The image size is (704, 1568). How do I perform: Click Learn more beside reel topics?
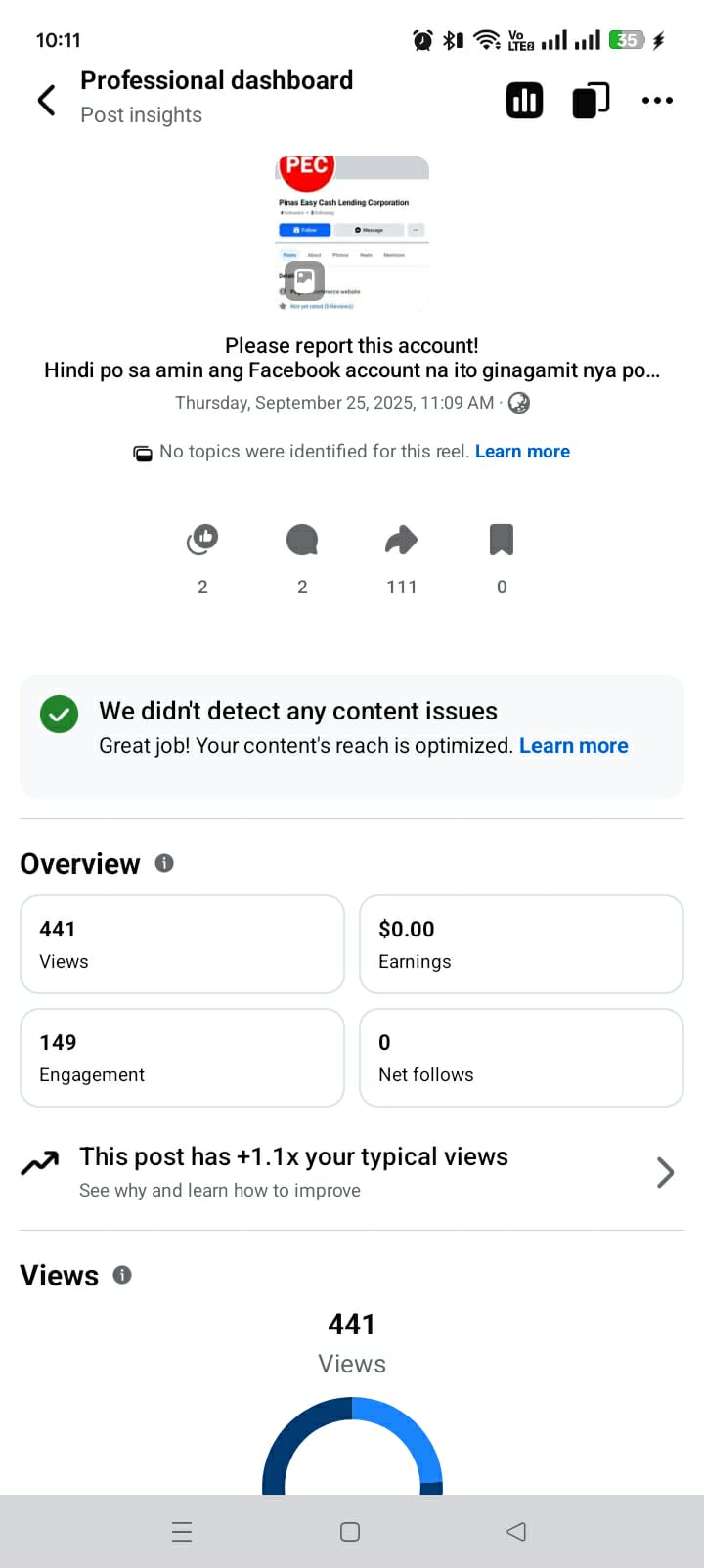tap(522, 452)
